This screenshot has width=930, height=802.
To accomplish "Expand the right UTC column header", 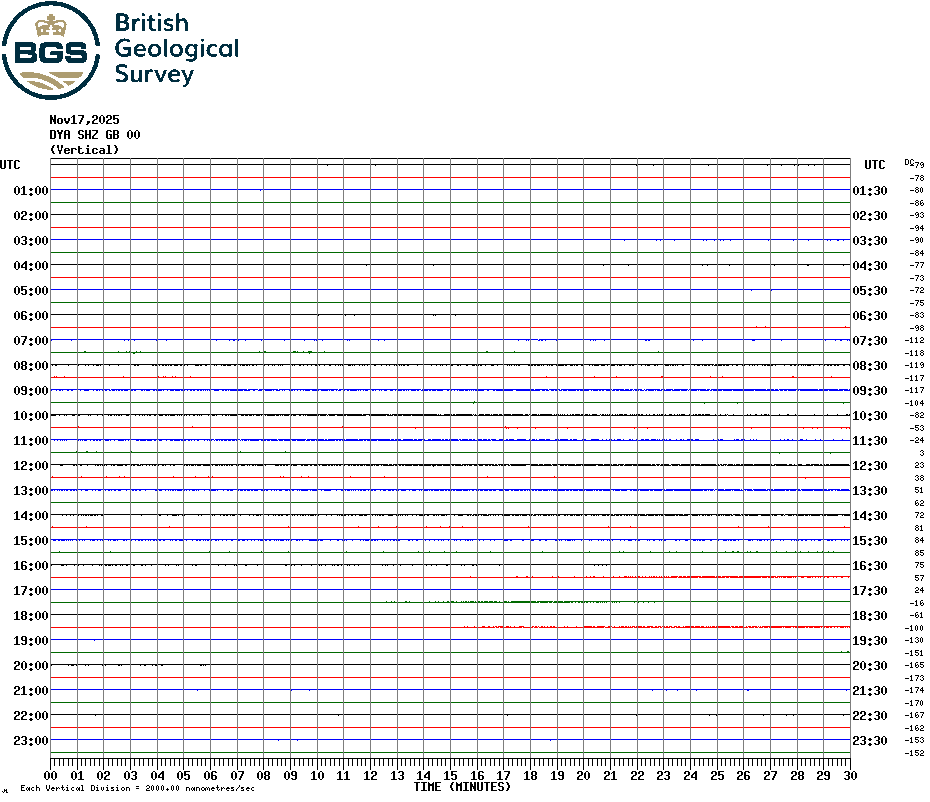I will (x=873, y=165).
